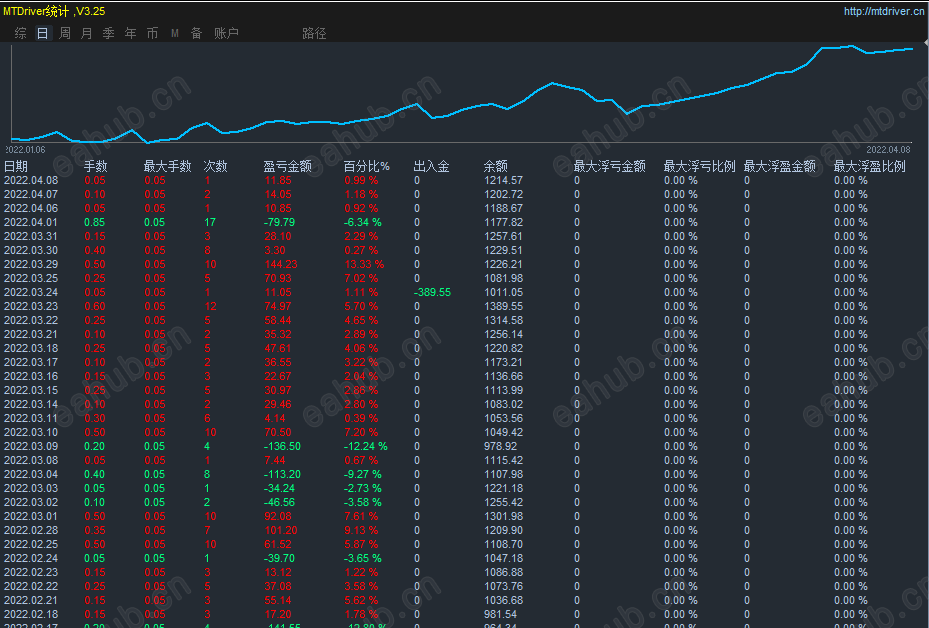Open the 周 weekly statistics tab

click(65, 33)
